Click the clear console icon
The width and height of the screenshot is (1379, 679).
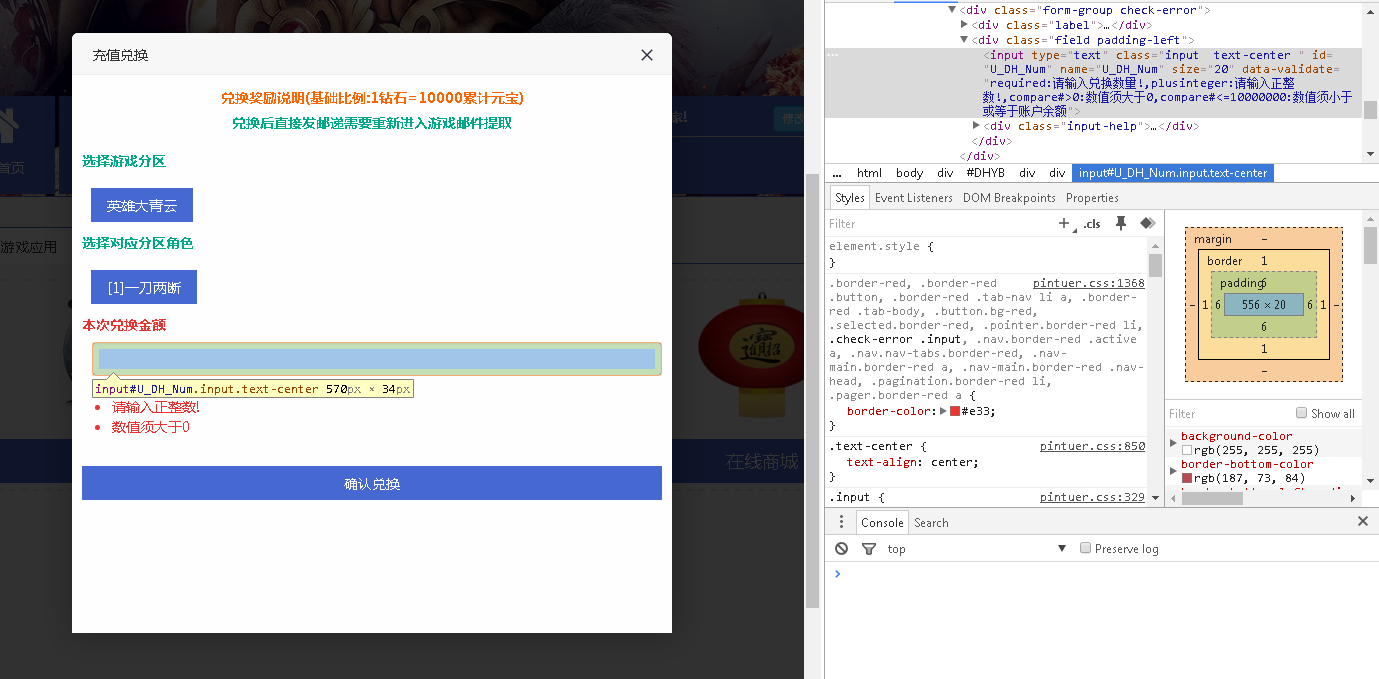point(842,549)
